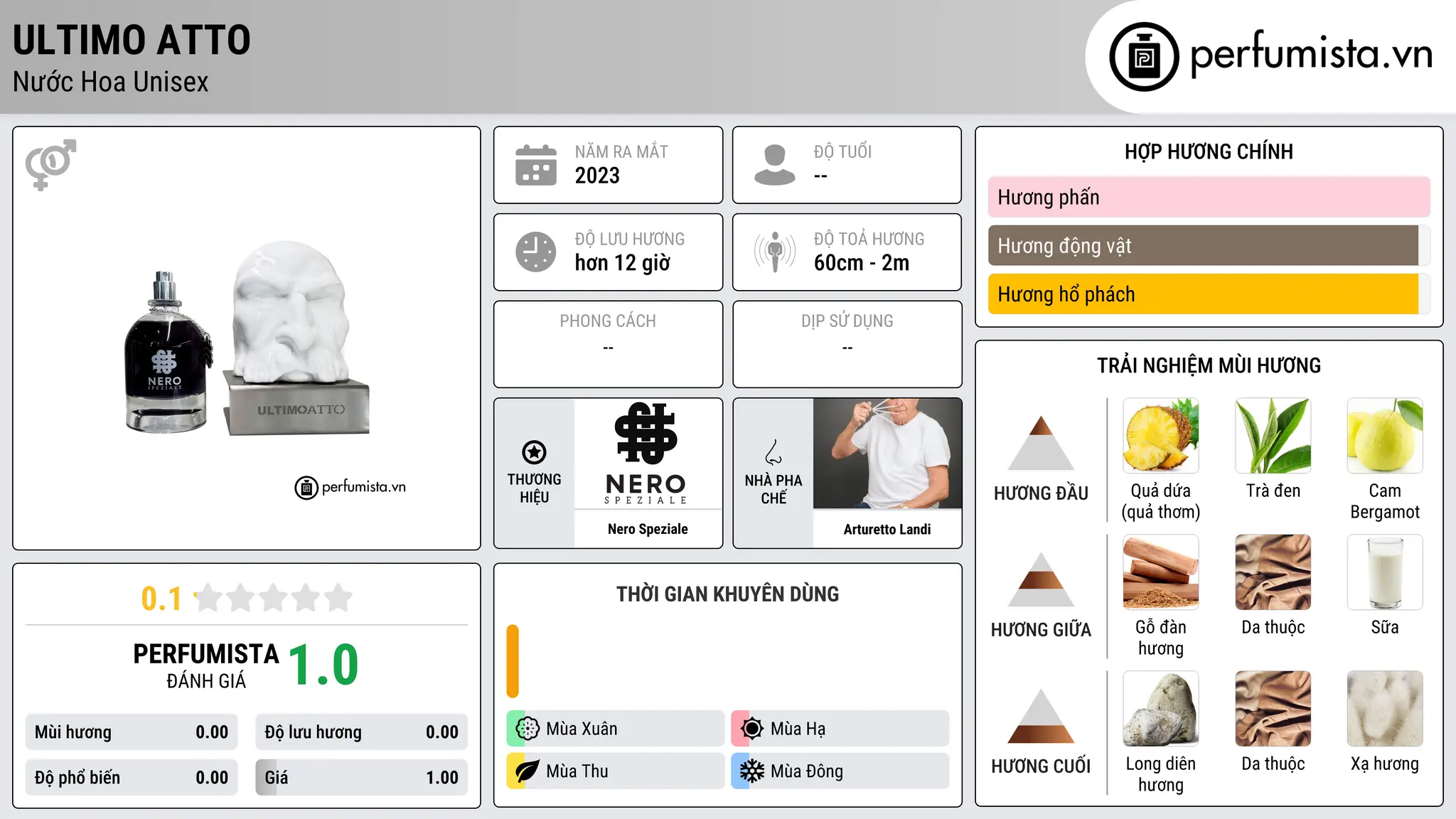This screenshot has width=1456, height=819.
Task: Click the brown Hương động vật accord bar
Action: [x=1204, y=245]
